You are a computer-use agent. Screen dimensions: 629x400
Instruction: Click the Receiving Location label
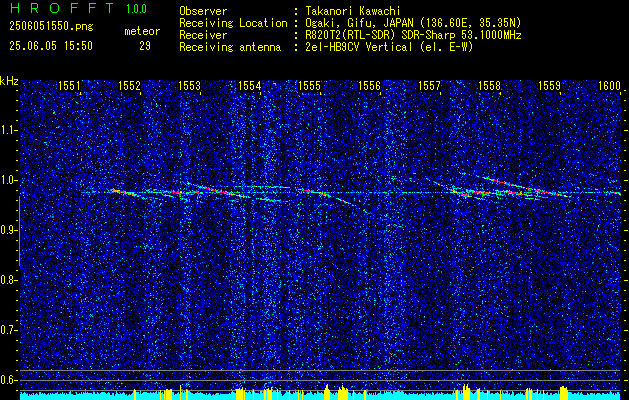[x=233, y=23]
